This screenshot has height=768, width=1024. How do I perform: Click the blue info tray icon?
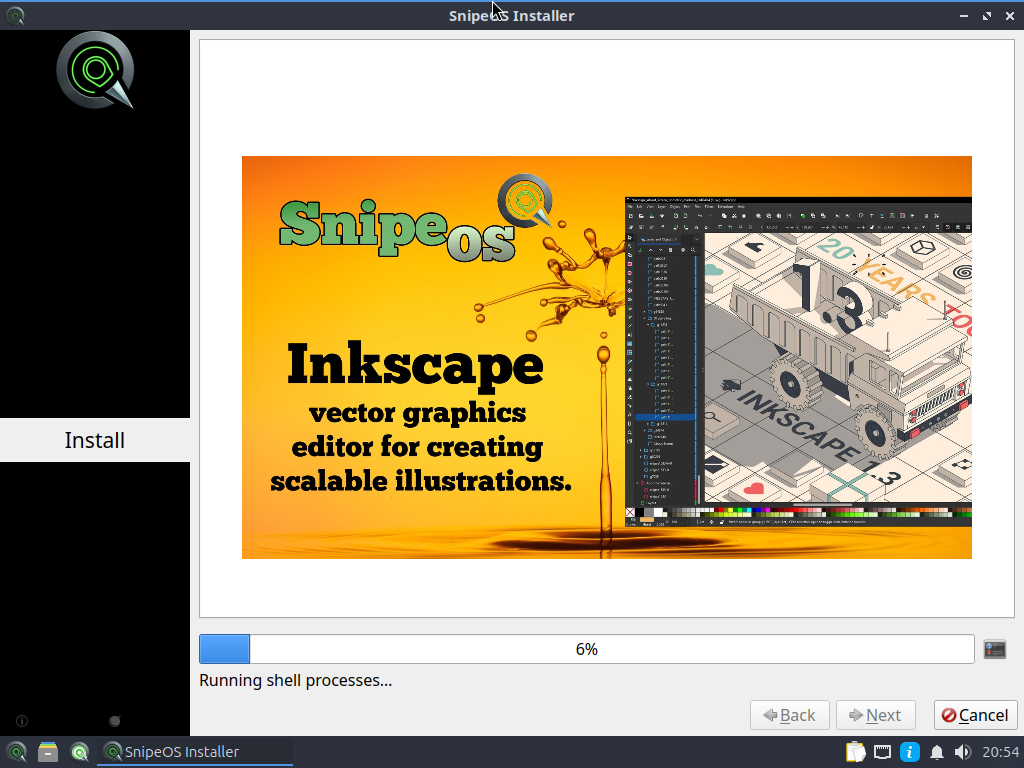[x=910, y=752]
